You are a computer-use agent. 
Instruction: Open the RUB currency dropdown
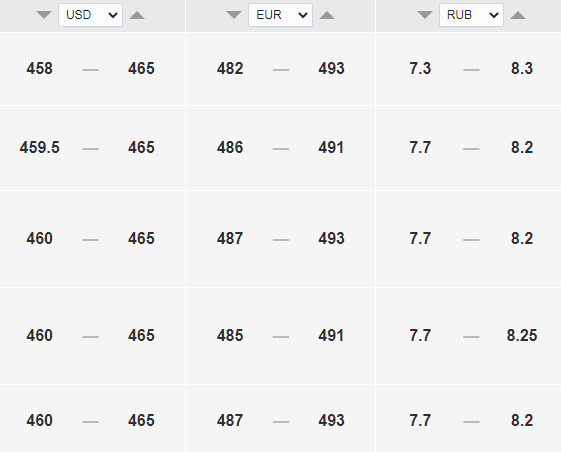coord(472,15)
